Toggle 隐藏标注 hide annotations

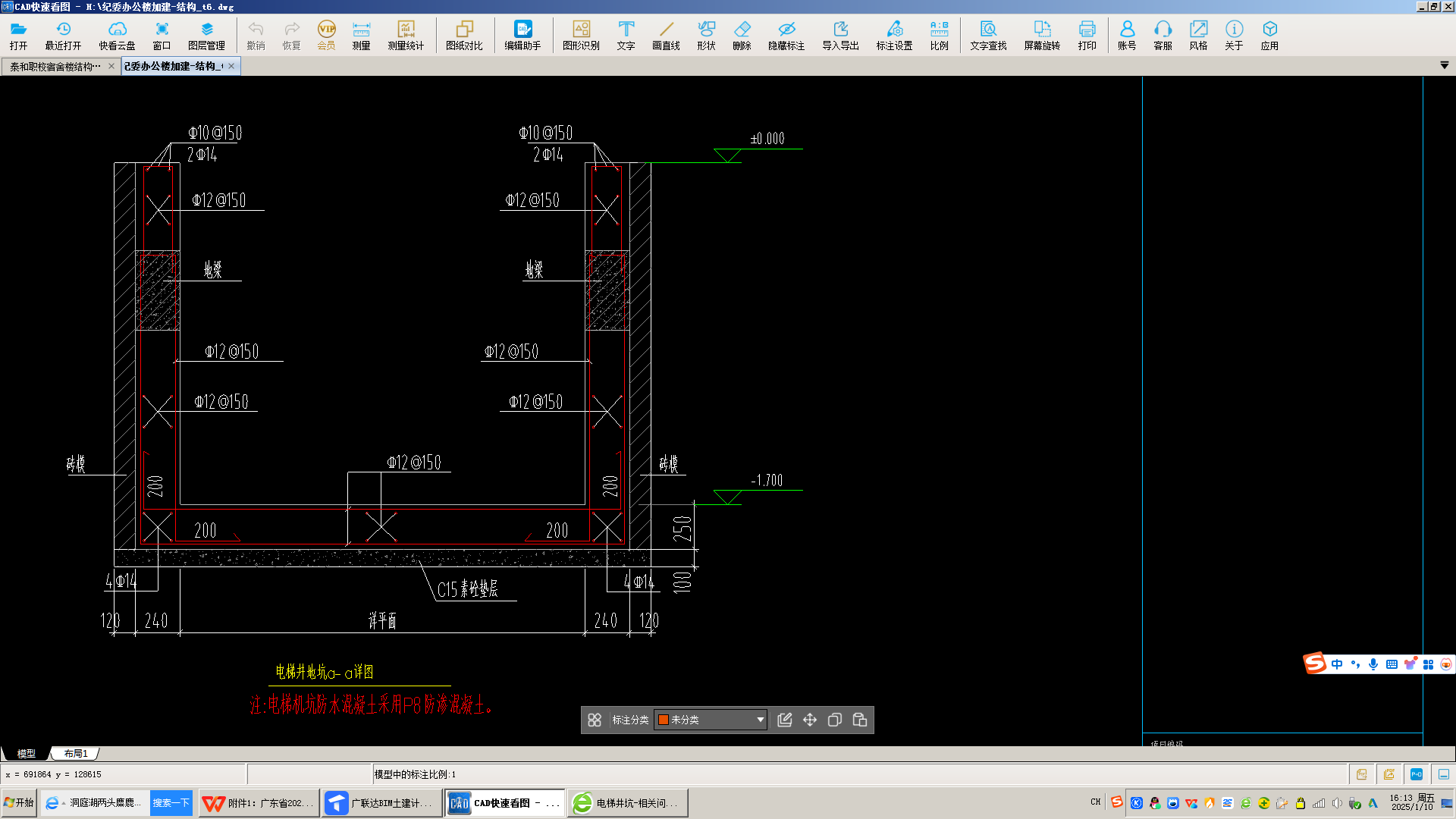click(x=786, y=35)
